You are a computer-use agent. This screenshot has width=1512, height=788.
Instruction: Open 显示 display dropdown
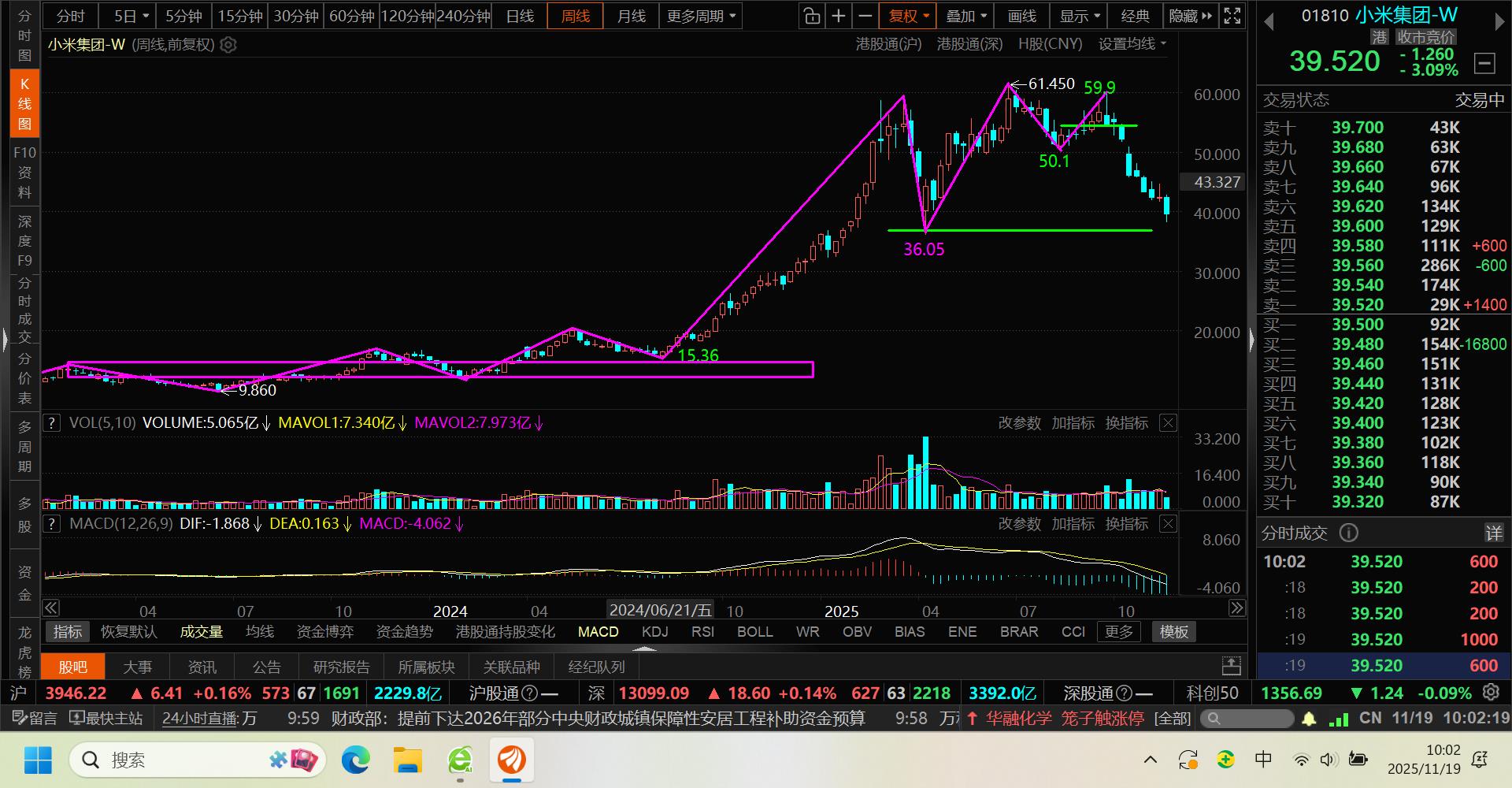tap(1079, 16)
